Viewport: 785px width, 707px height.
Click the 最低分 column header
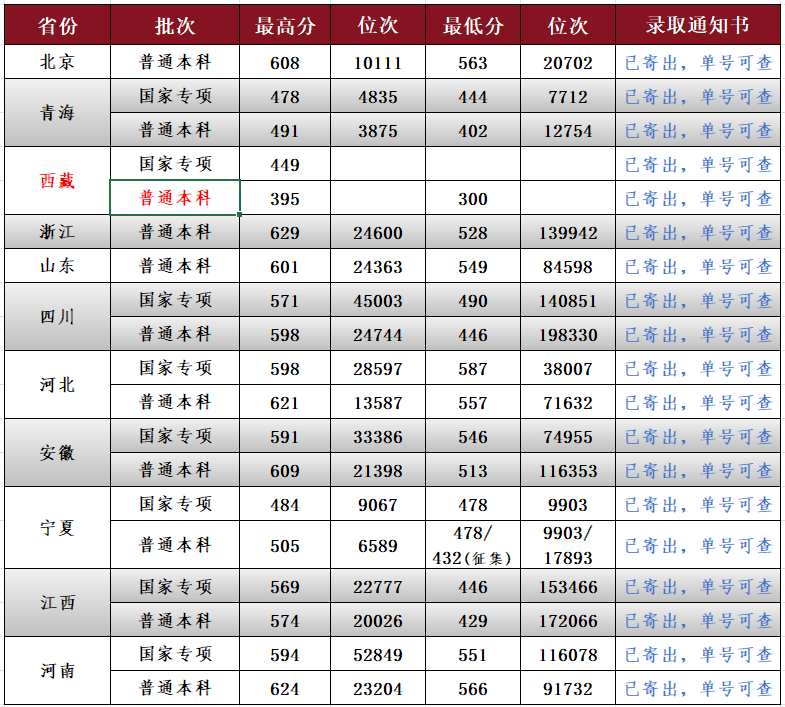point(473,25)
